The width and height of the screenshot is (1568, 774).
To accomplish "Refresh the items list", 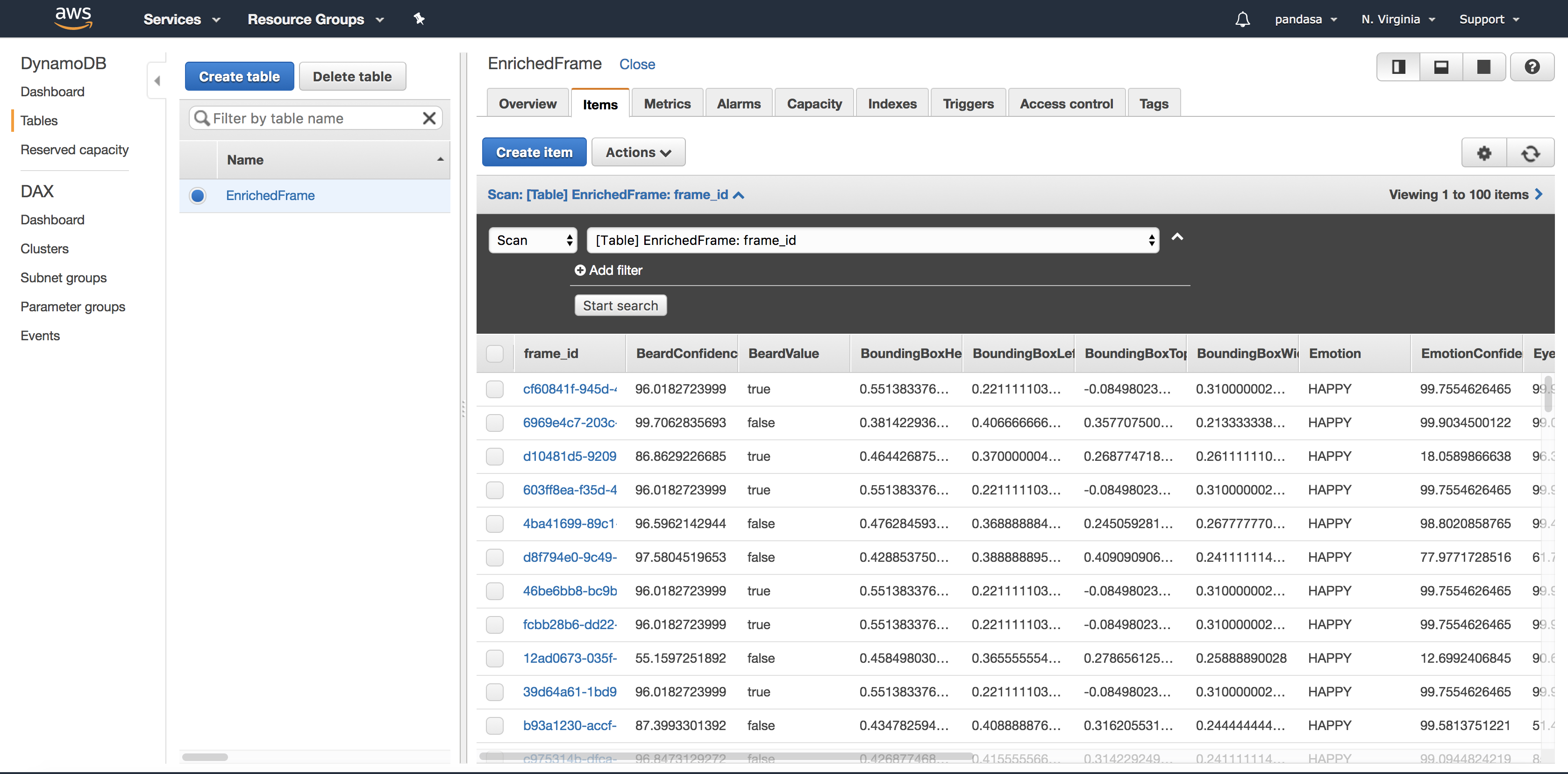I will pos(1530,153).
